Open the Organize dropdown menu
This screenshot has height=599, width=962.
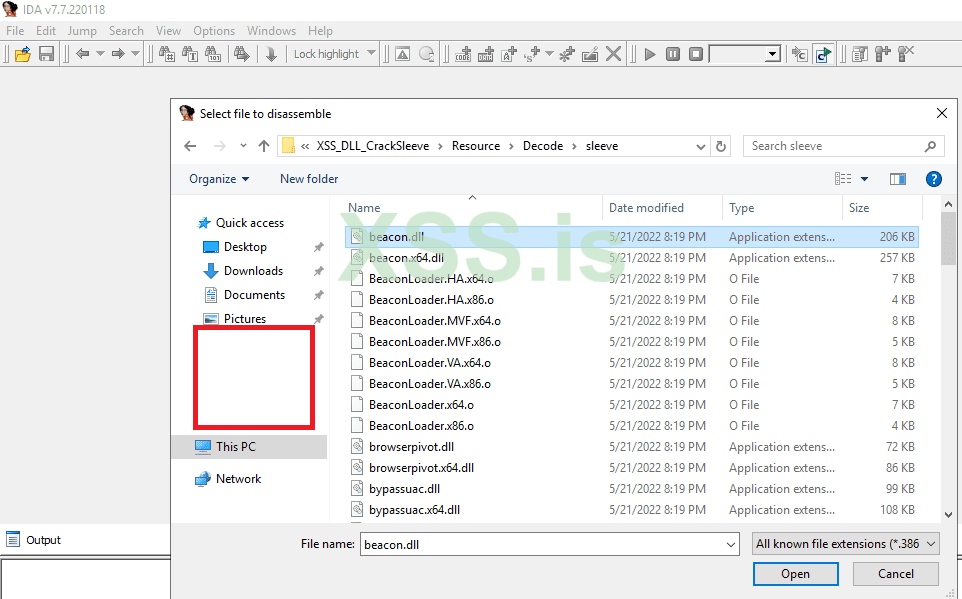(219, 179)
